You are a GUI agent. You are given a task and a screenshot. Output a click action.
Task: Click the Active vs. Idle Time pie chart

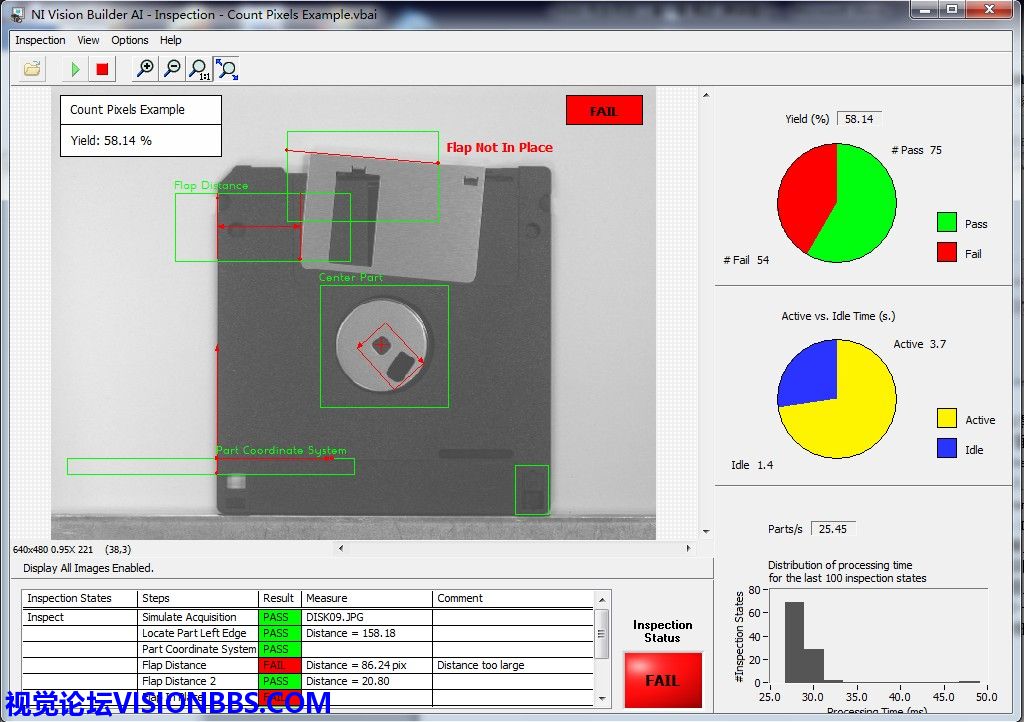[x=837, y=399]
